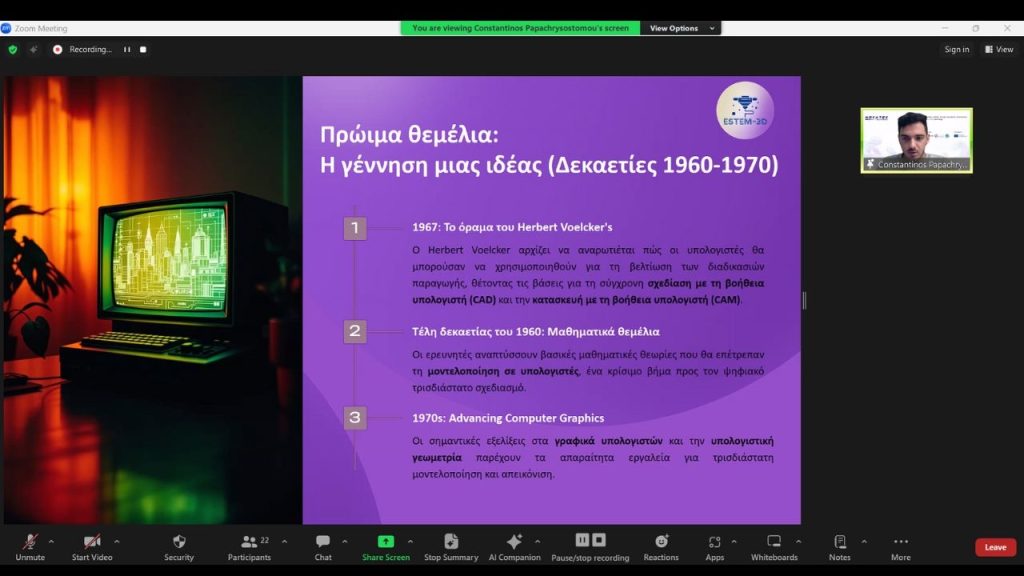Viewport: 1024px width, 576px height.
Task: Click Zoom Meeting title bar icon
Action: click(x=6, y=28)
